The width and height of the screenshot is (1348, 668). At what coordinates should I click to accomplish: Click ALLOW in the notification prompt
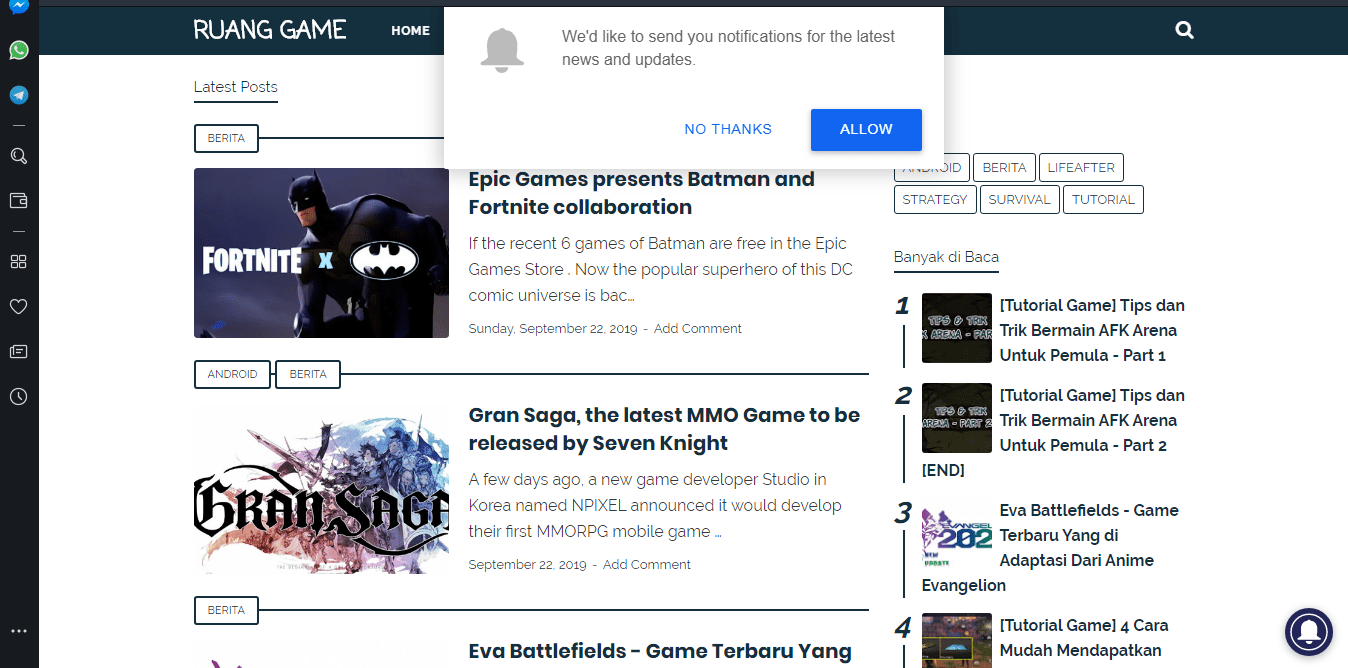coord(866,129)
